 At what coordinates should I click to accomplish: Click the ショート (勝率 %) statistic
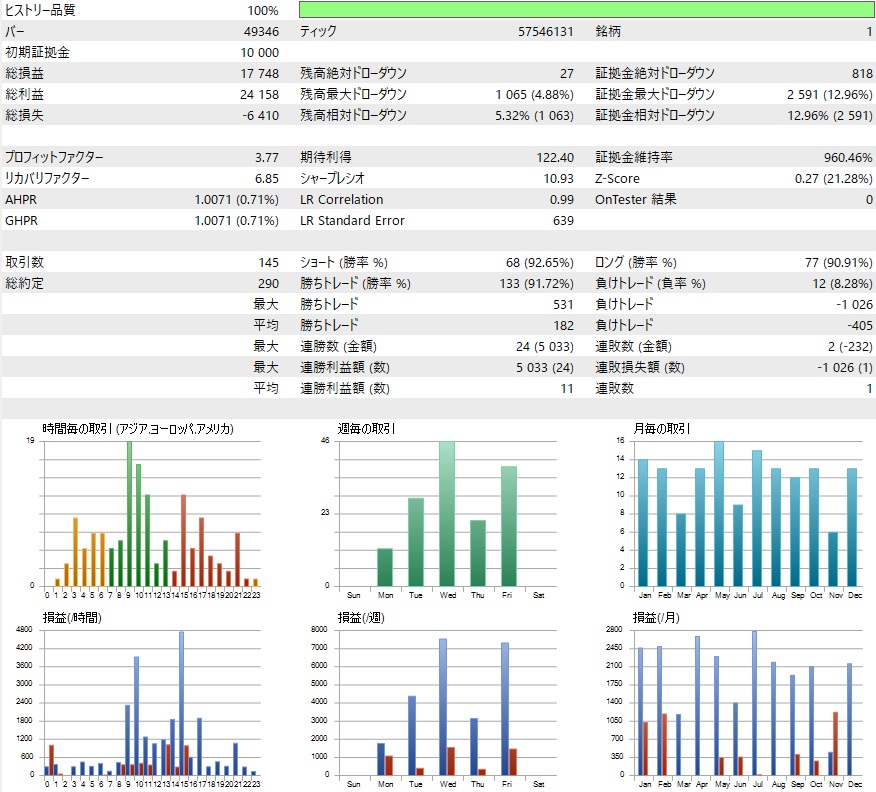coord(540,262)
